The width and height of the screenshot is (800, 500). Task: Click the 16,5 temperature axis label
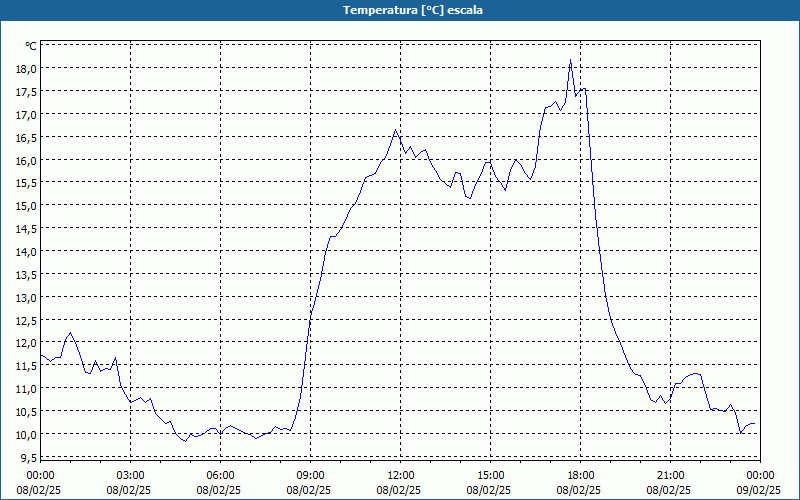(25, 137)
